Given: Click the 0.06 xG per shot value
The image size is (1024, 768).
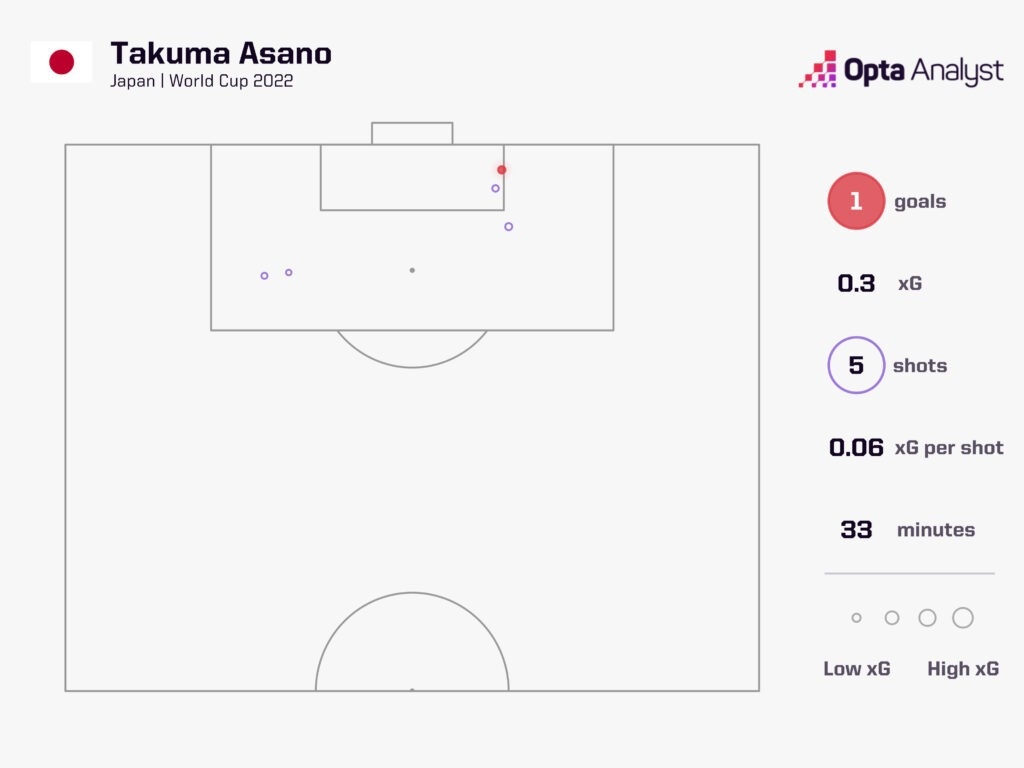Looking at the screenshot, I should tap(856, 447).
